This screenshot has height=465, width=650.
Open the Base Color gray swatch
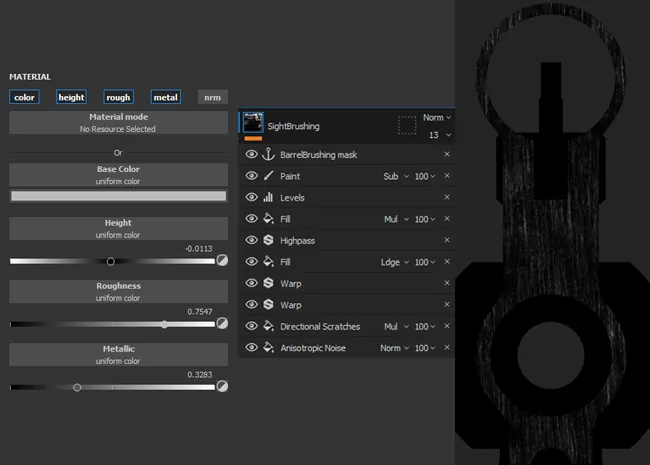119,196
